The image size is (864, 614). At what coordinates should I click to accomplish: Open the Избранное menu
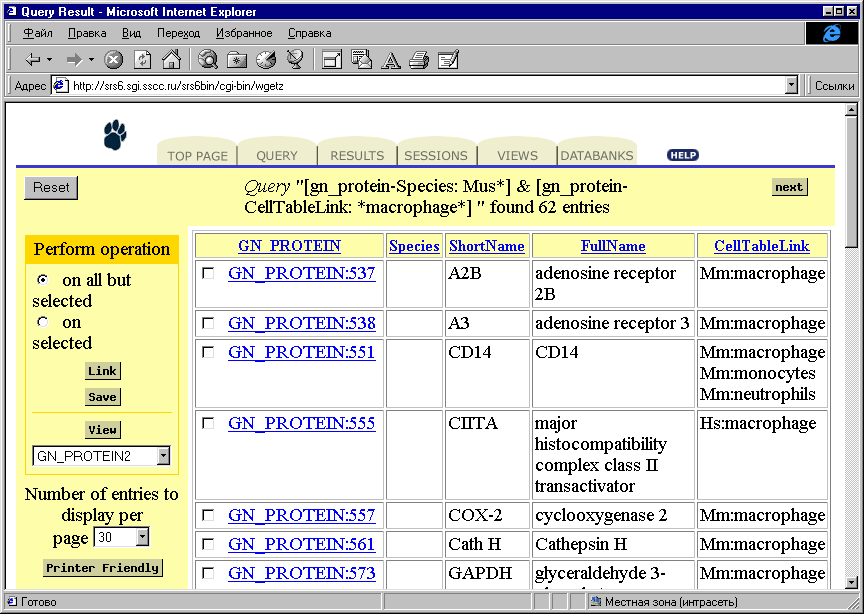pyautogui.click(x=244, y=33)
